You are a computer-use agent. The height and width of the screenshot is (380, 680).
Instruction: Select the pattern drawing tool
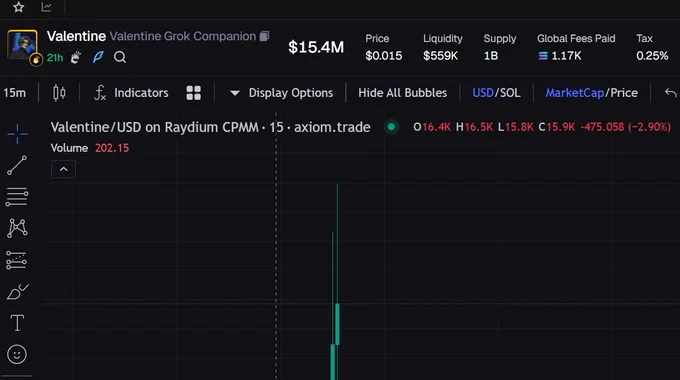point(17,228)
